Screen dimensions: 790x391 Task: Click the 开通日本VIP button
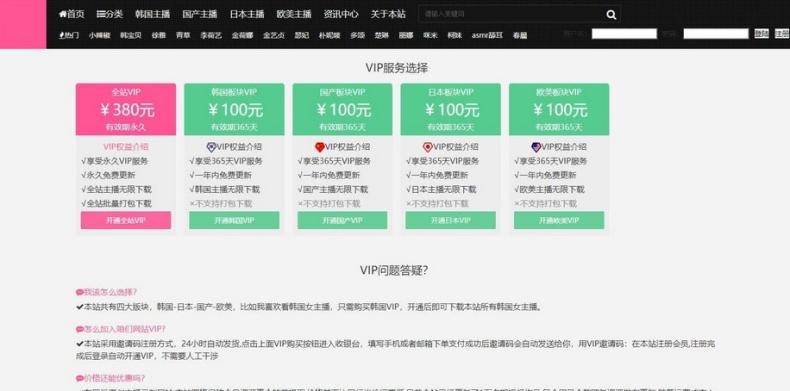pos(450,220)
